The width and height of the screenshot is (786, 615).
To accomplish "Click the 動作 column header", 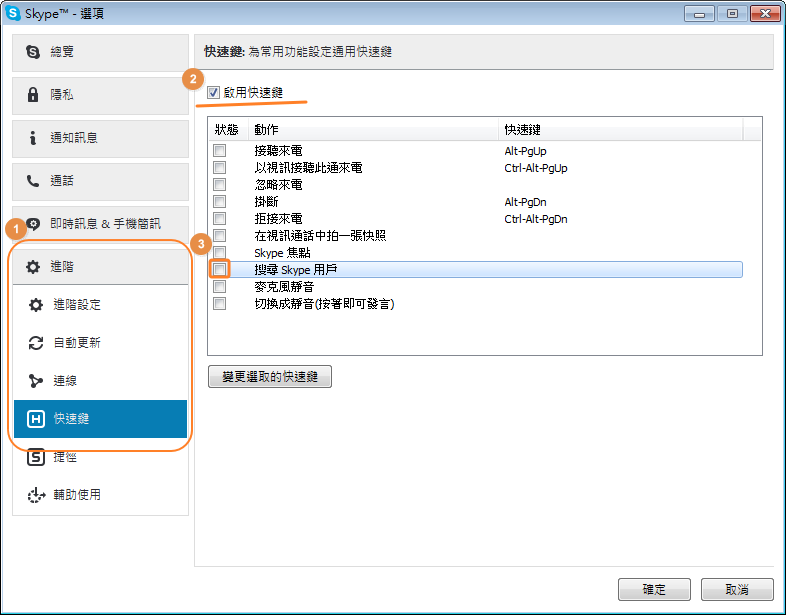I will pyautogui.click(x=373, y=130).
